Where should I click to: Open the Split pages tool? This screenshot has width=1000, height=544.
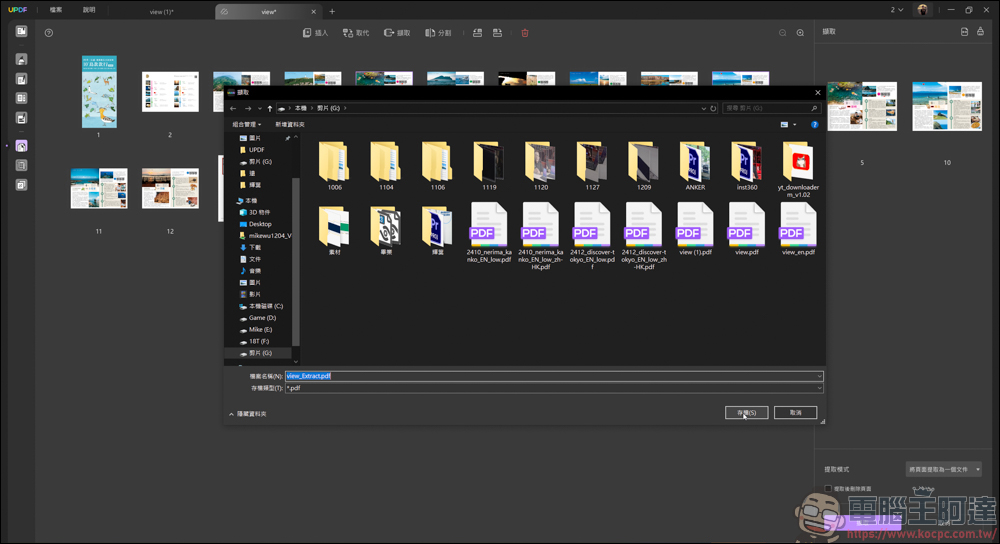pos(438,33)
